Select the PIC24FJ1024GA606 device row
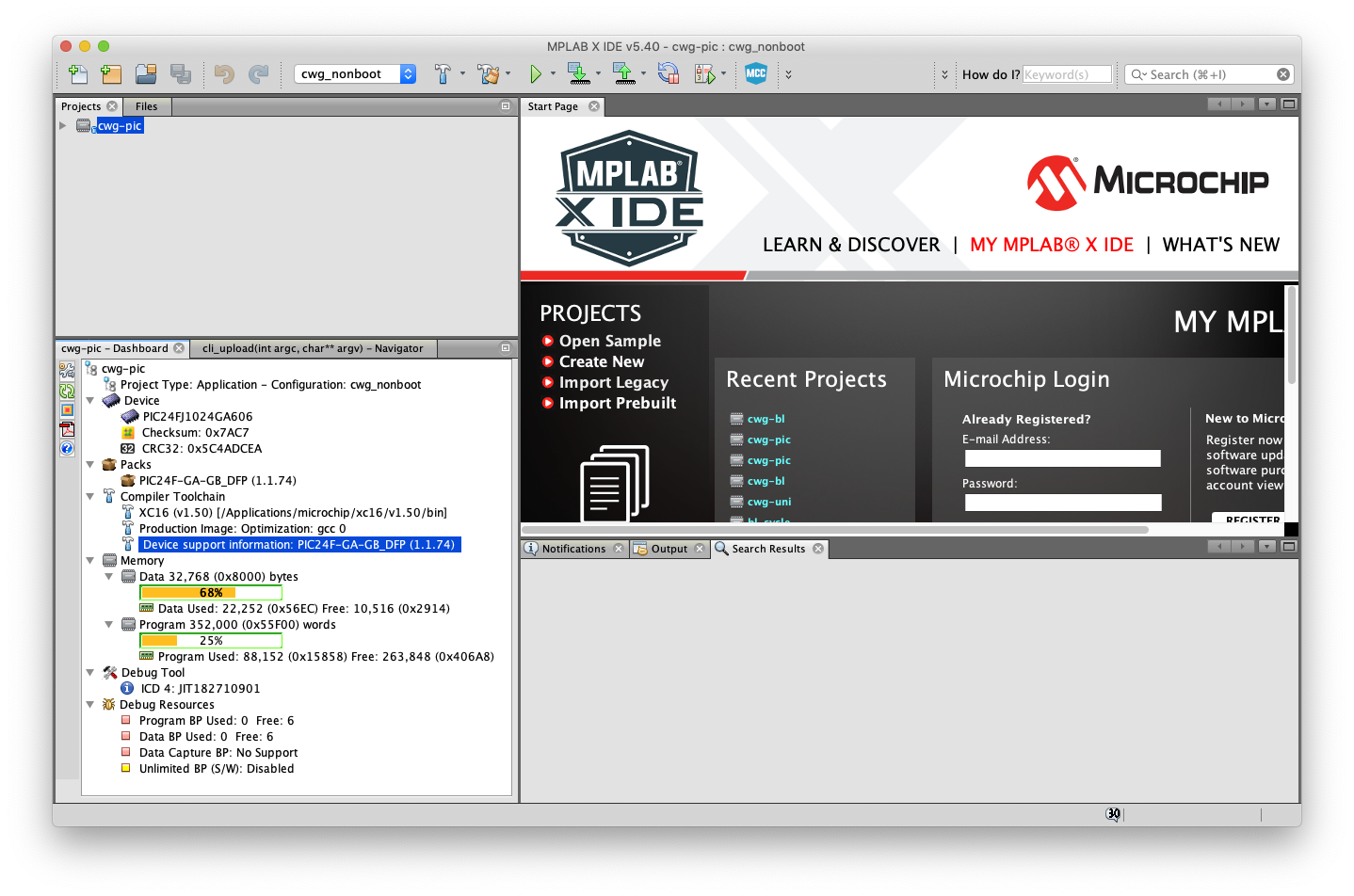The height and width of the screenshot is (896, 1354). pos(198,417)
